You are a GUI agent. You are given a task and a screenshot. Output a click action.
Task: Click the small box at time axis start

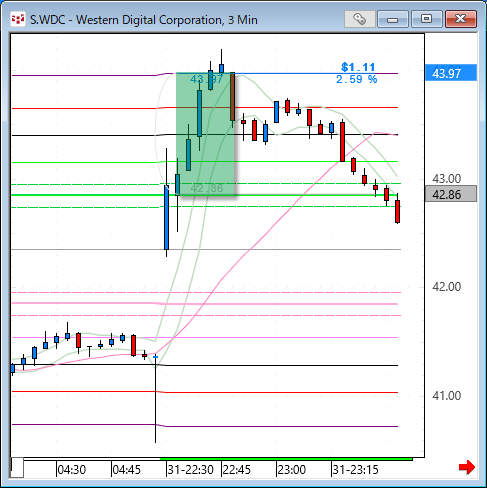pos(17,468)
